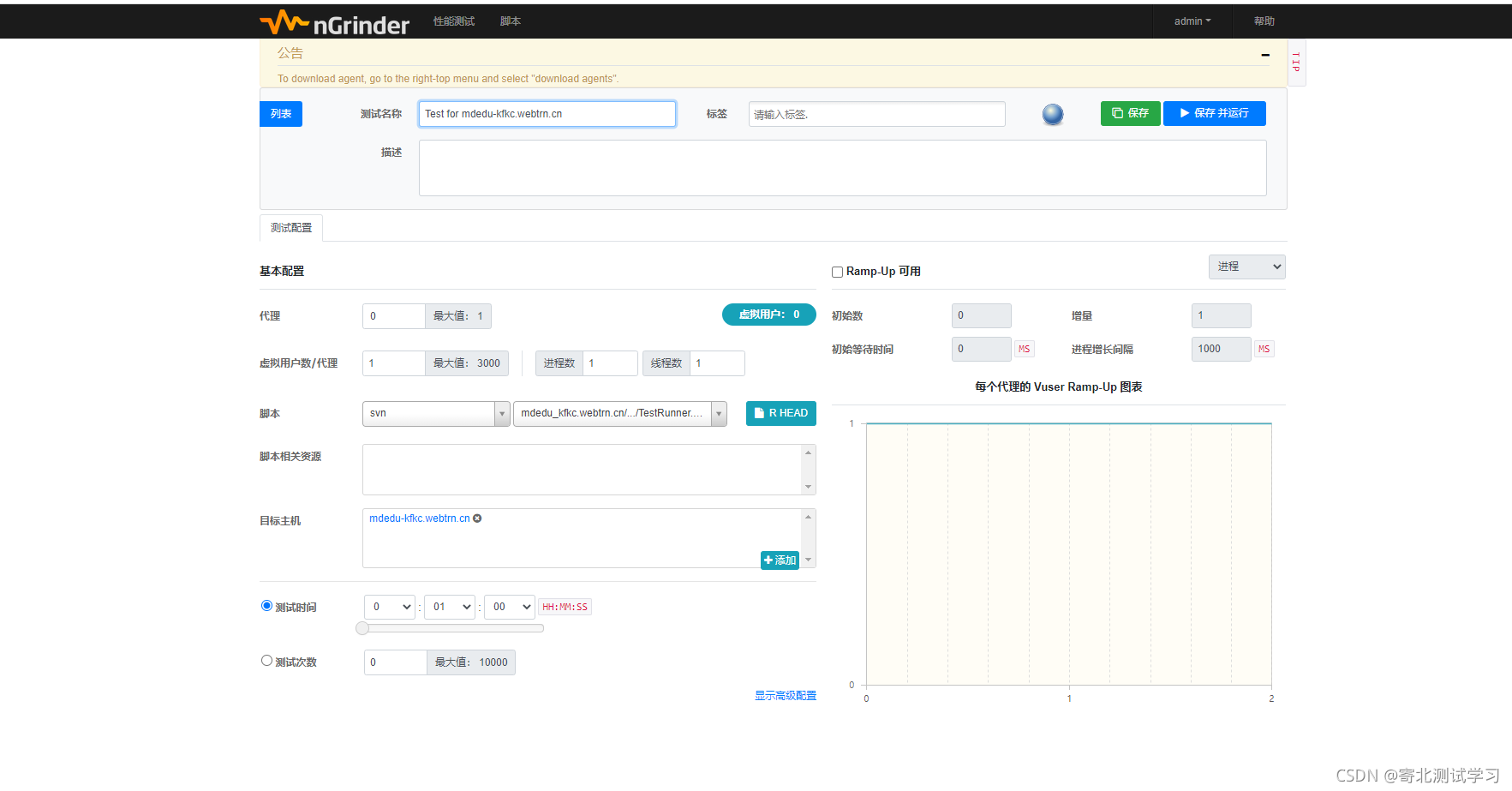Open 脚本 in the top navigation
Screen dimensions: 1512x791
[x=511, y=21]
